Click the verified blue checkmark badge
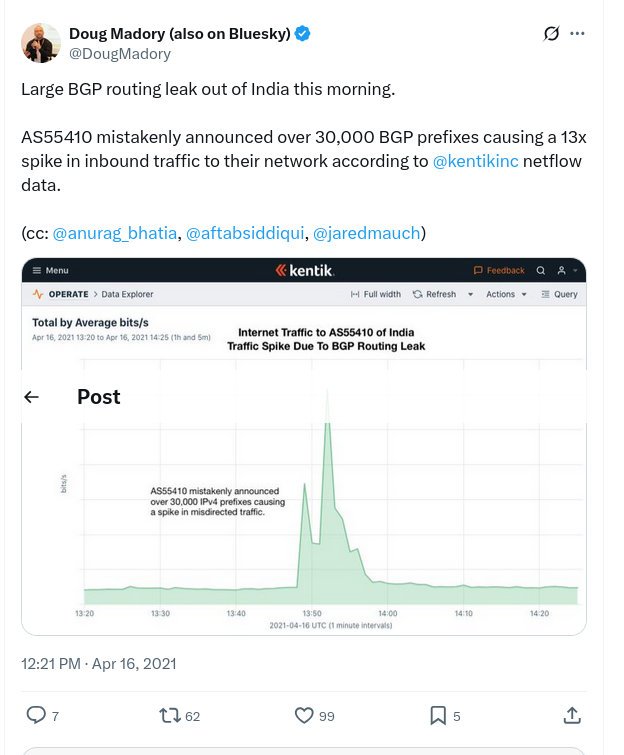 [302, 34]
